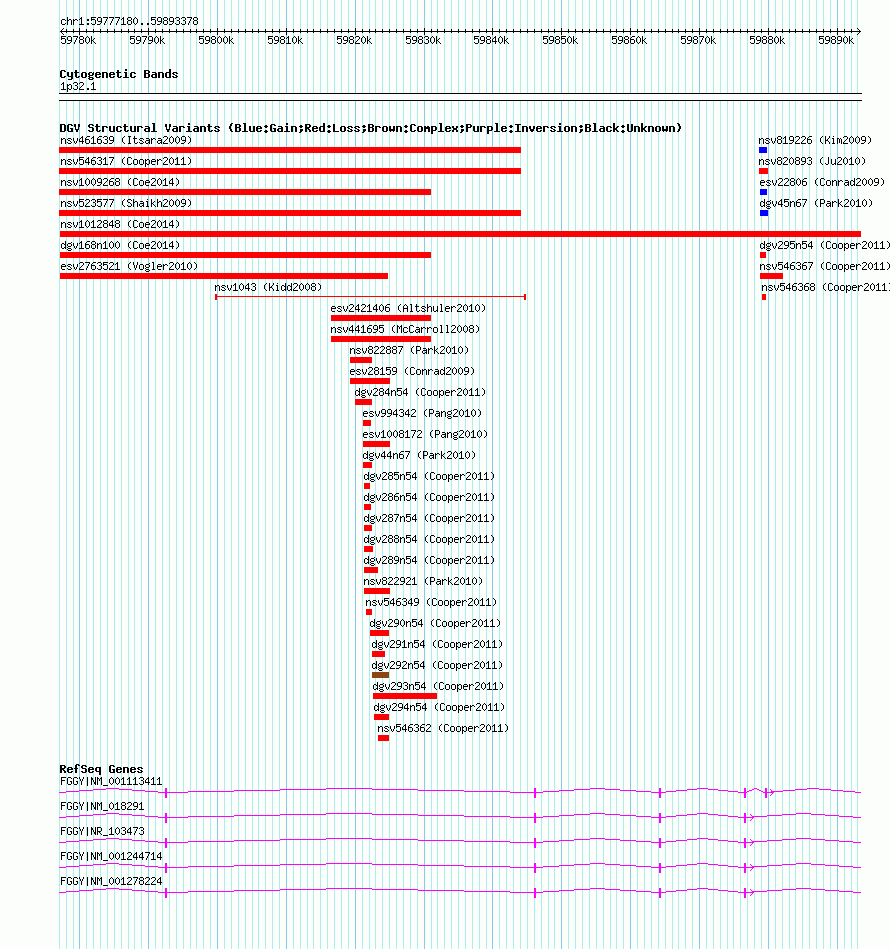Click nsv822887 (Park2010) variant label
The height and width of the screenshot is (949, 890).
click(x=409, y=350)
